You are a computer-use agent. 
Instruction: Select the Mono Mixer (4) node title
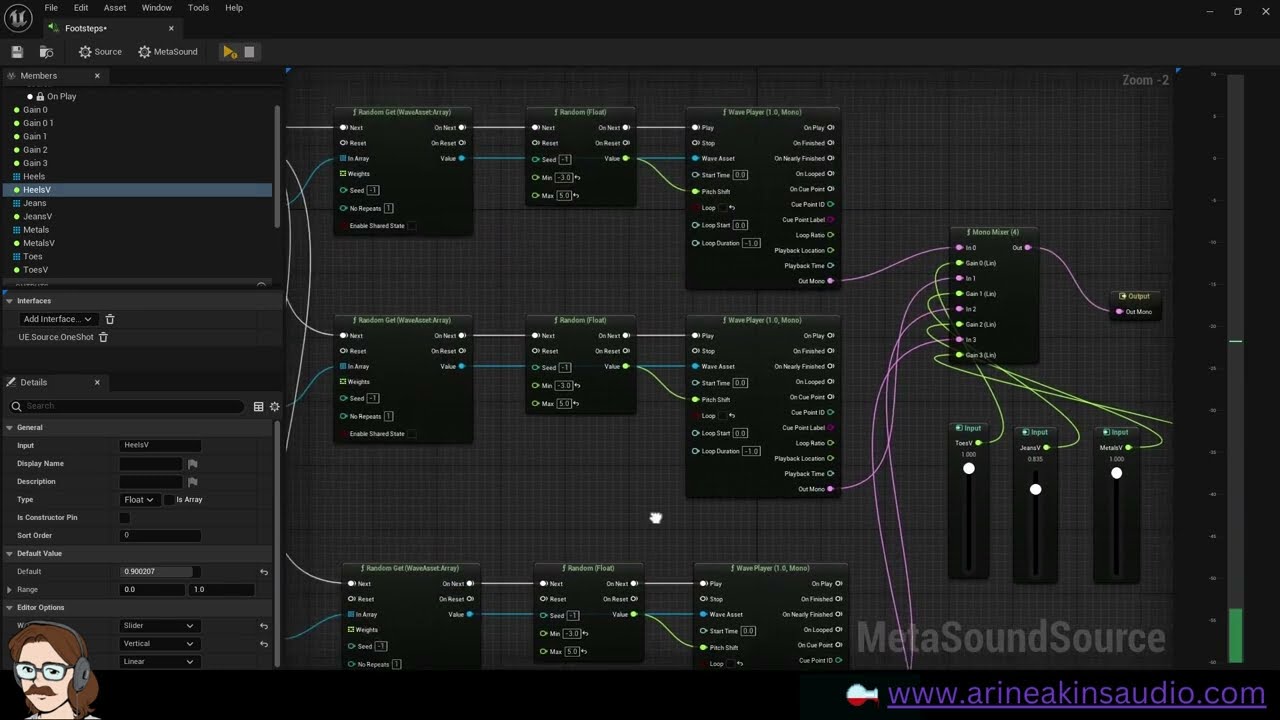click(993, 232)
